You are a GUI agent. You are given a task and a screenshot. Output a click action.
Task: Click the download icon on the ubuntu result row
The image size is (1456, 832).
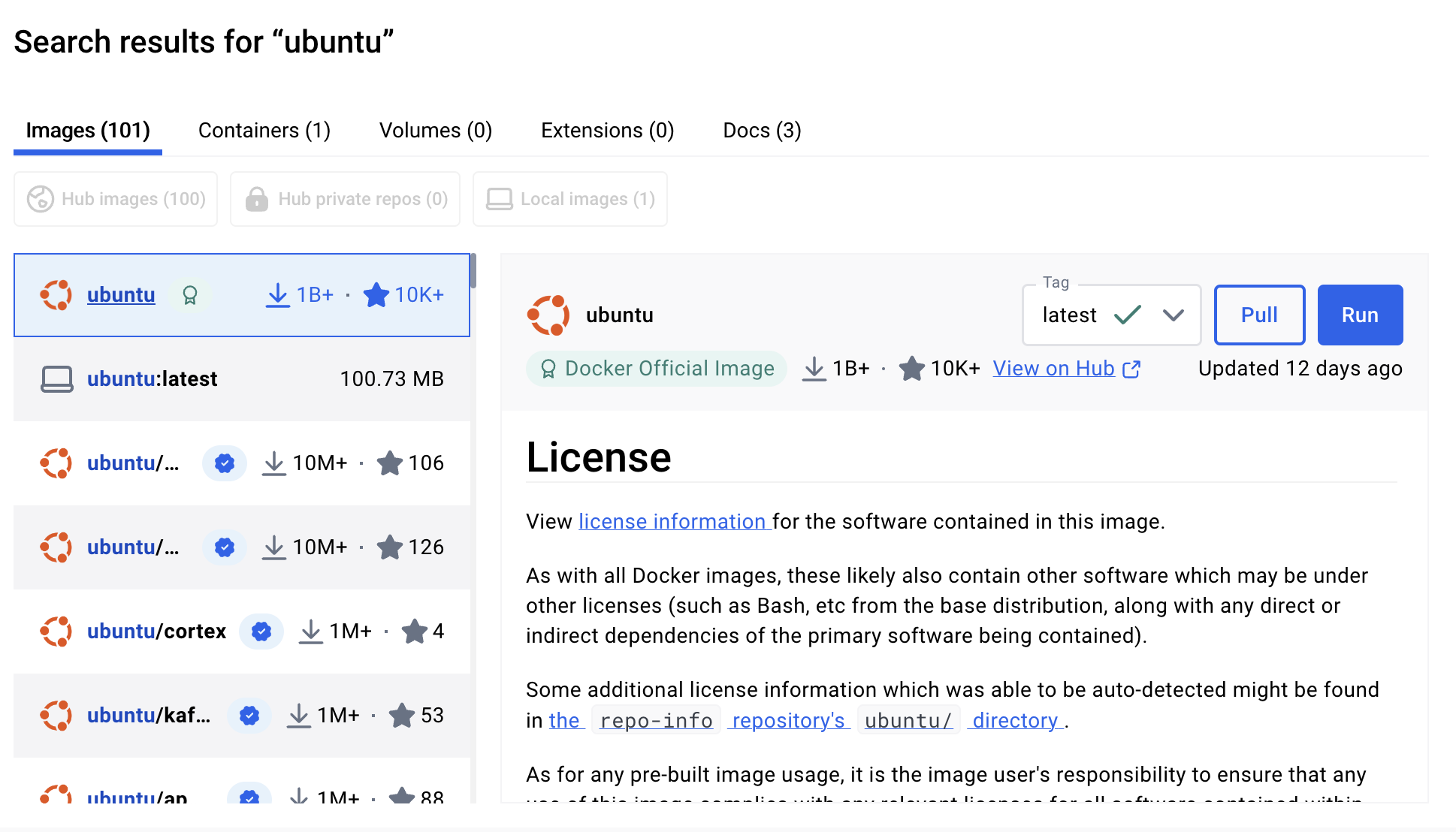[x=277, y=295]
